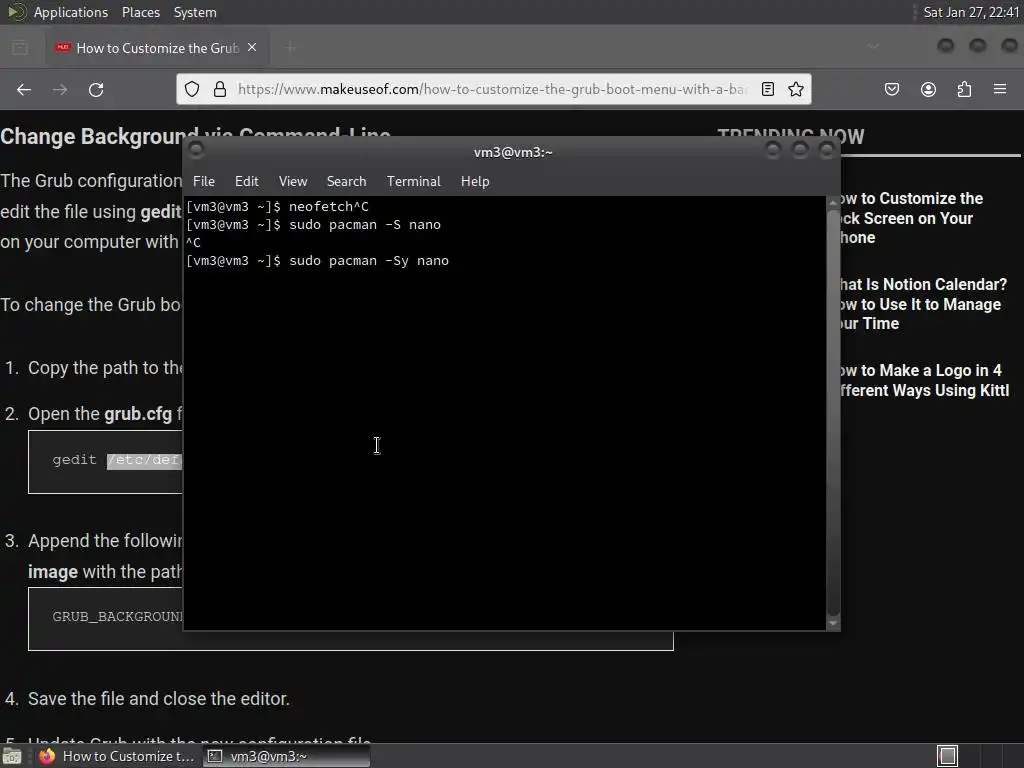Open 'What Is Notion Calendar' trending link
The image size is (1024, 768).
coord(923,304)
